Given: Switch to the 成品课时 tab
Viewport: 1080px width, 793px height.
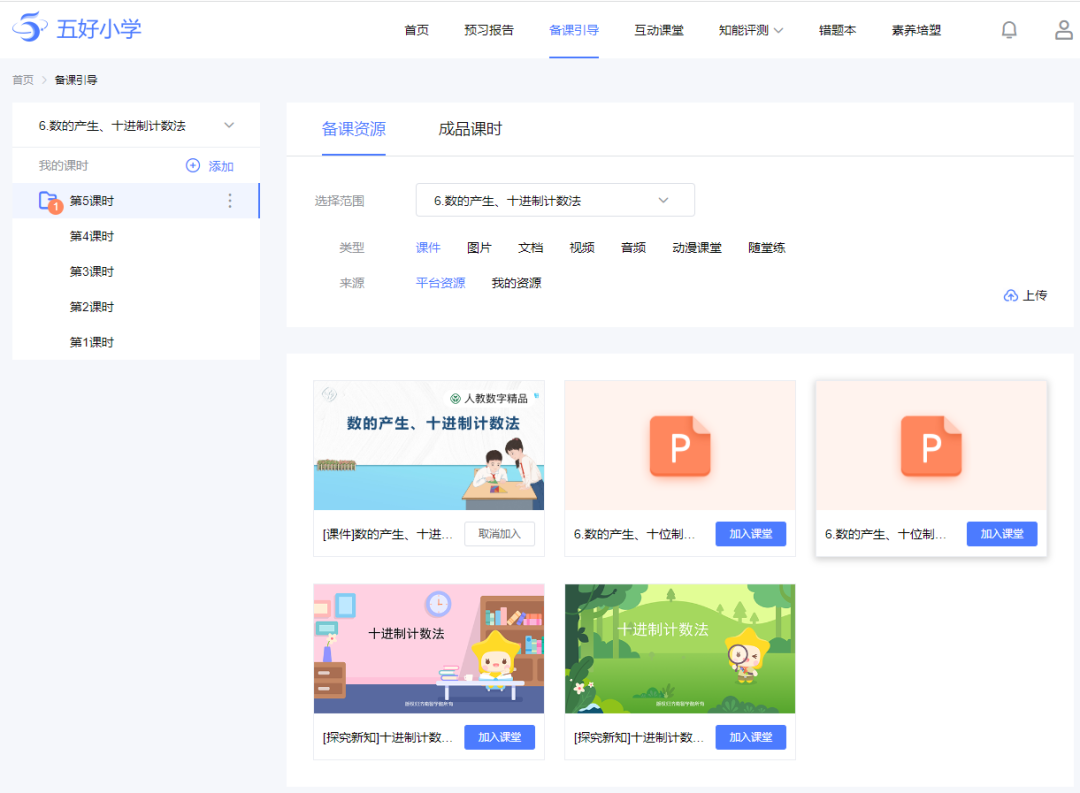Looking at the screenshot, I should (x=470, y=129).
